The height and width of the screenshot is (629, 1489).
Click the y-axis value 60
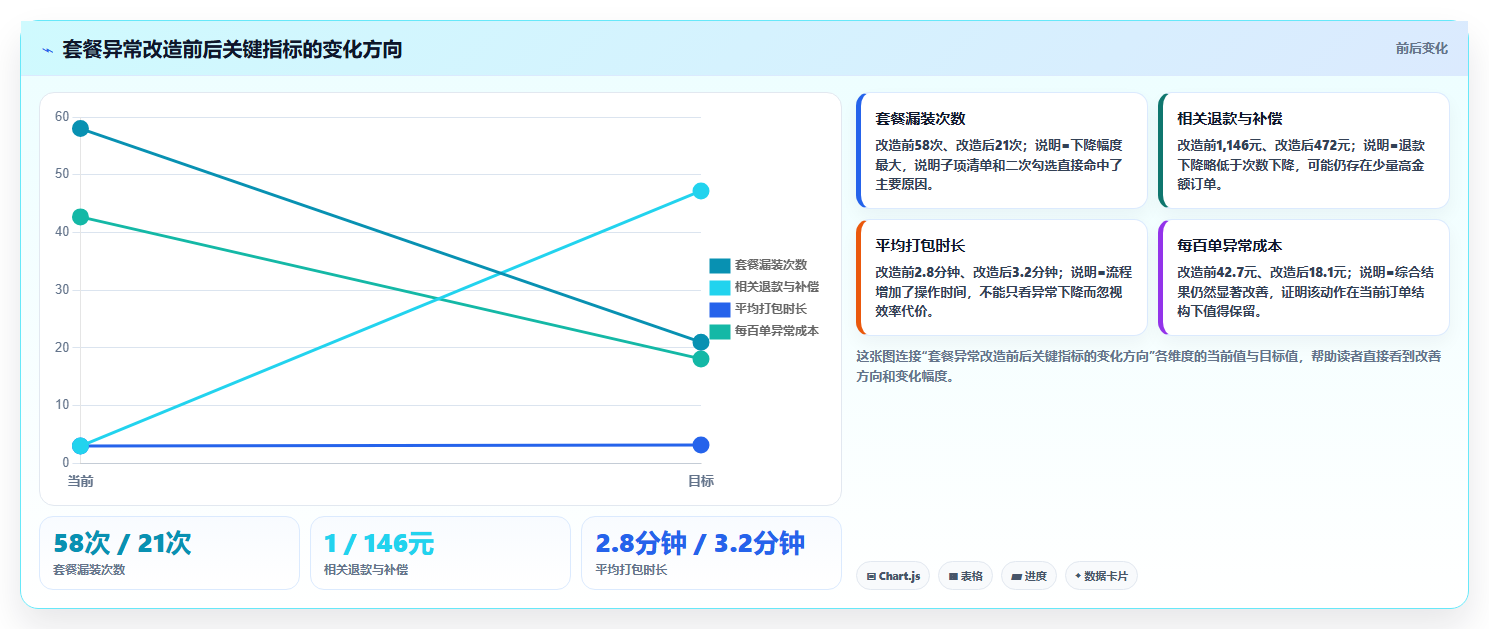tap(62, 117)
